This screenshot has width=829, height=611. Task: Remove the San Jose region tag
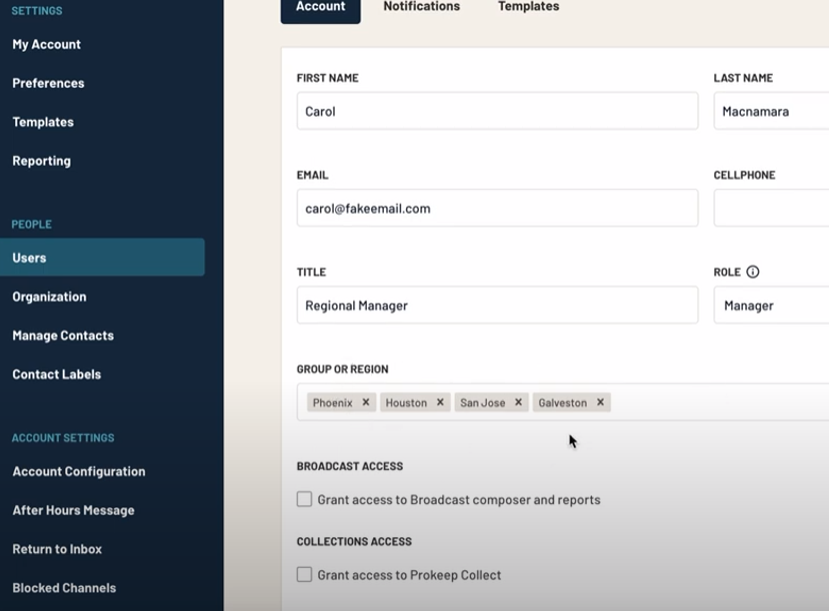(518, 403)
